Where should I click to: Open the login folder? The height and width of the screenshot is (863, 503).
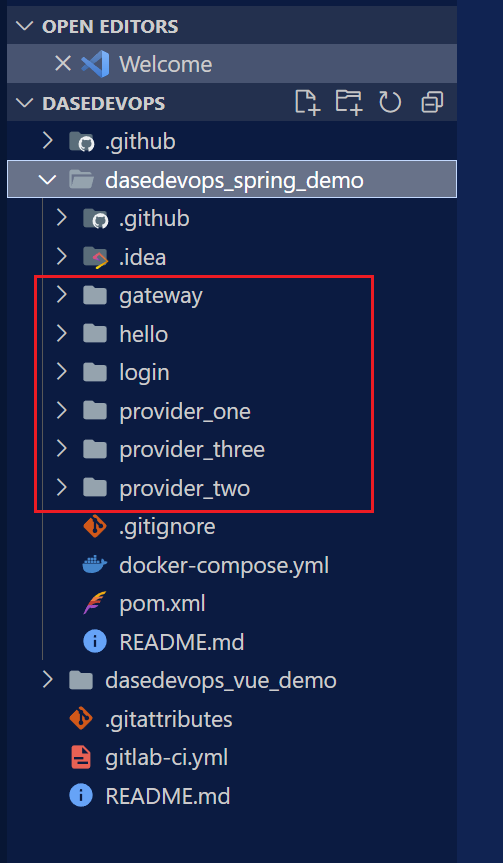[x=144, y=373]
